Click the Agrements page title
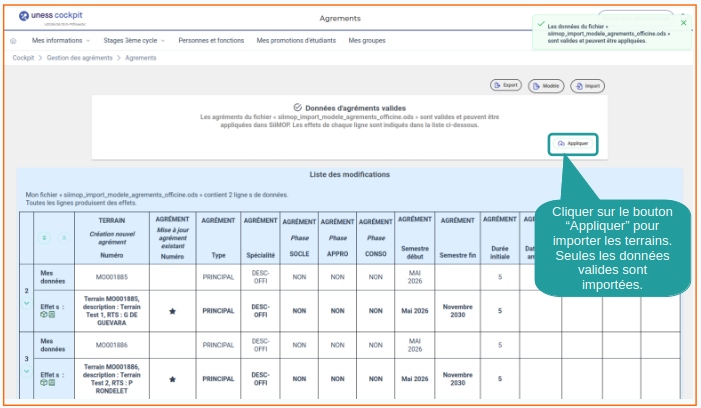This screenshot has width=701, height=408. tap(340, 18)
